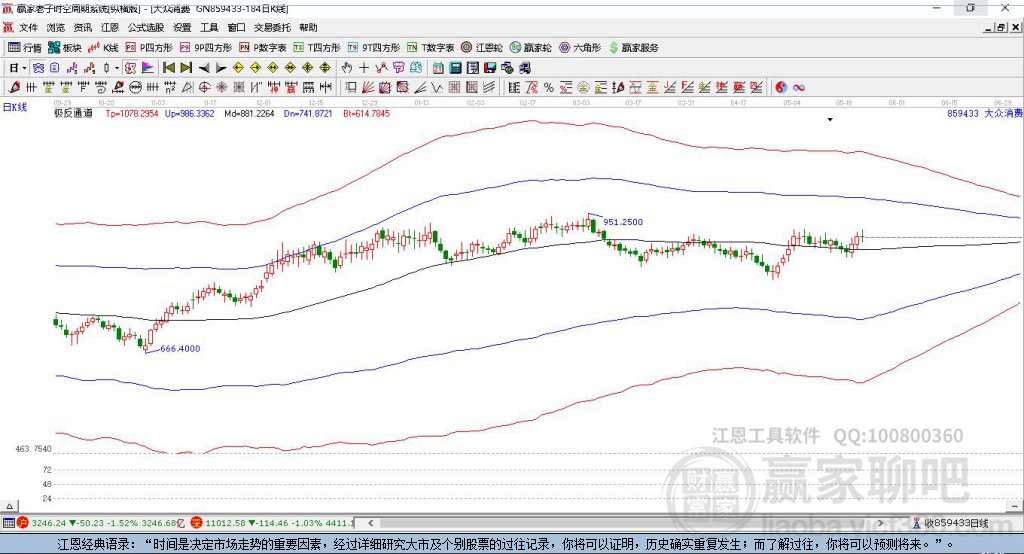This screenshot has height=554, width=1024.
Task: Open the 行情 market quotes view
Action: pos(25,48)
